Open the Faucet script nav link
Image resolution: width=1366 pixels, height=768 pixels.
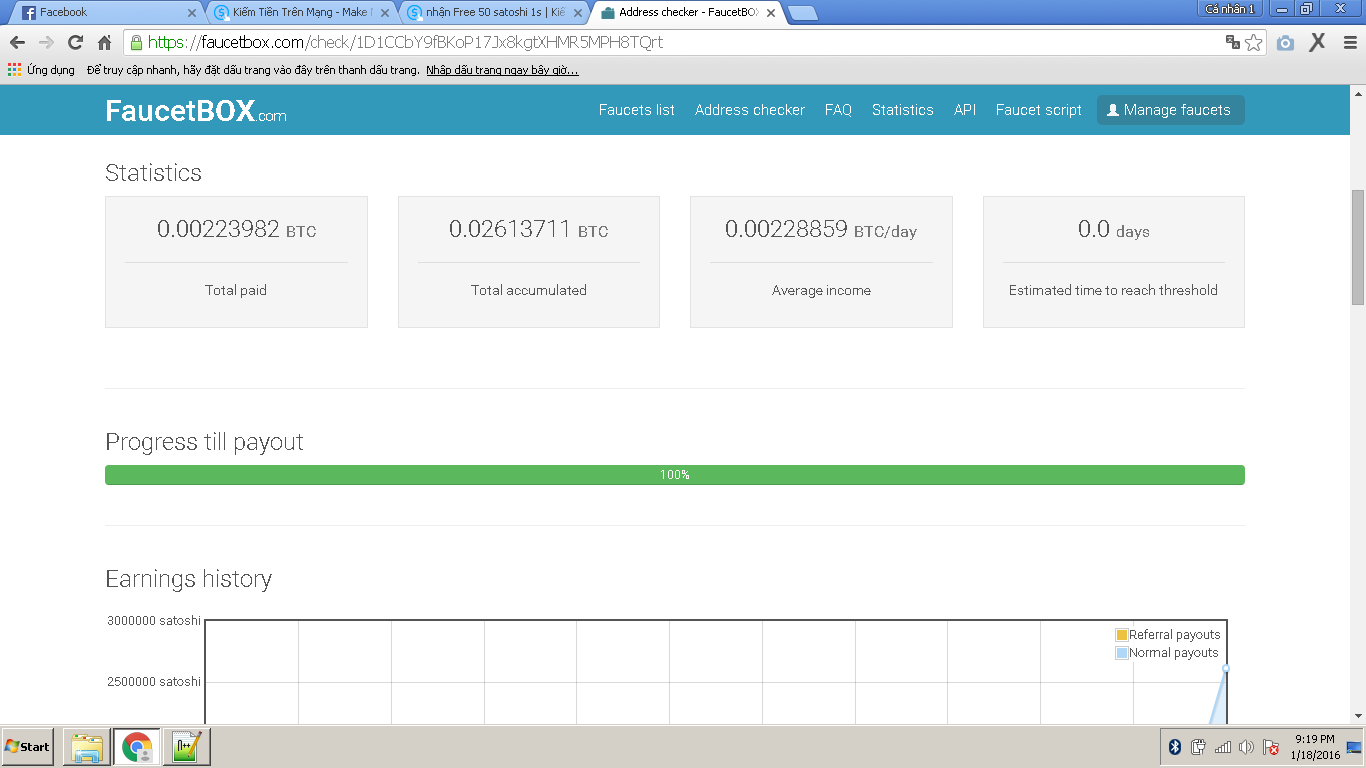click(x=1039, y=110)
